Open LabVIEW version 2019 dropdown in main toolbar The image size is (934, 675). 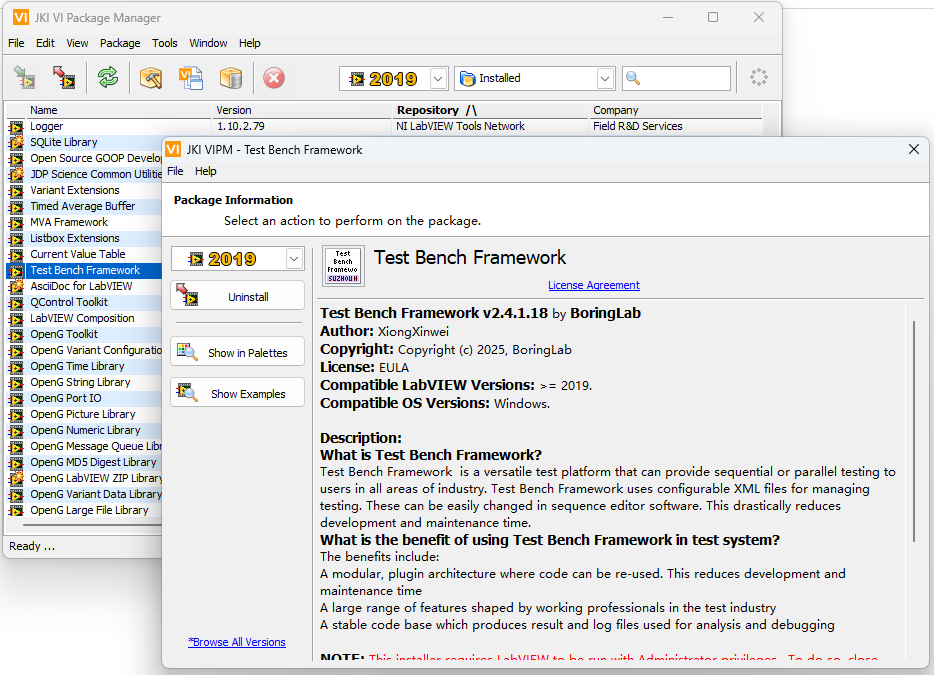pos(438,78)
